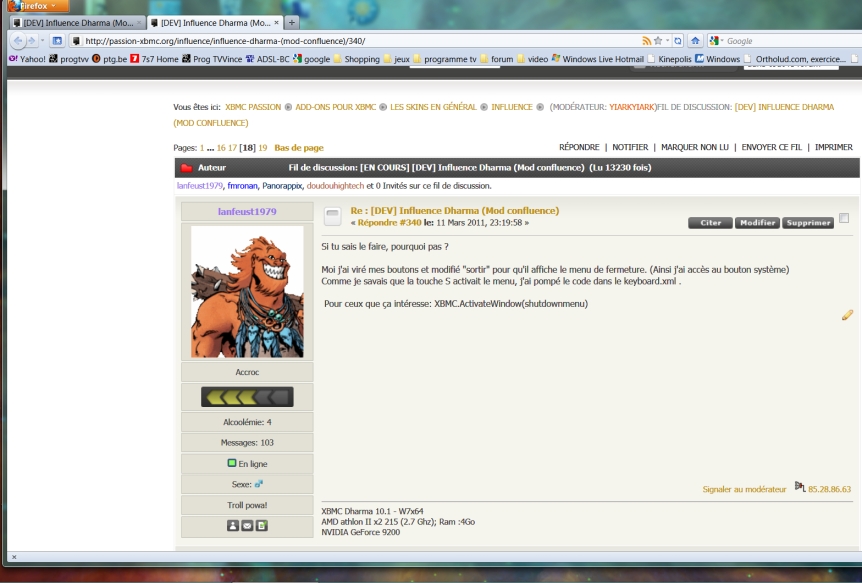Click the lanfeust1979 avatar image
The height and width of the screenshot is (583, 862).
(247, 292)
